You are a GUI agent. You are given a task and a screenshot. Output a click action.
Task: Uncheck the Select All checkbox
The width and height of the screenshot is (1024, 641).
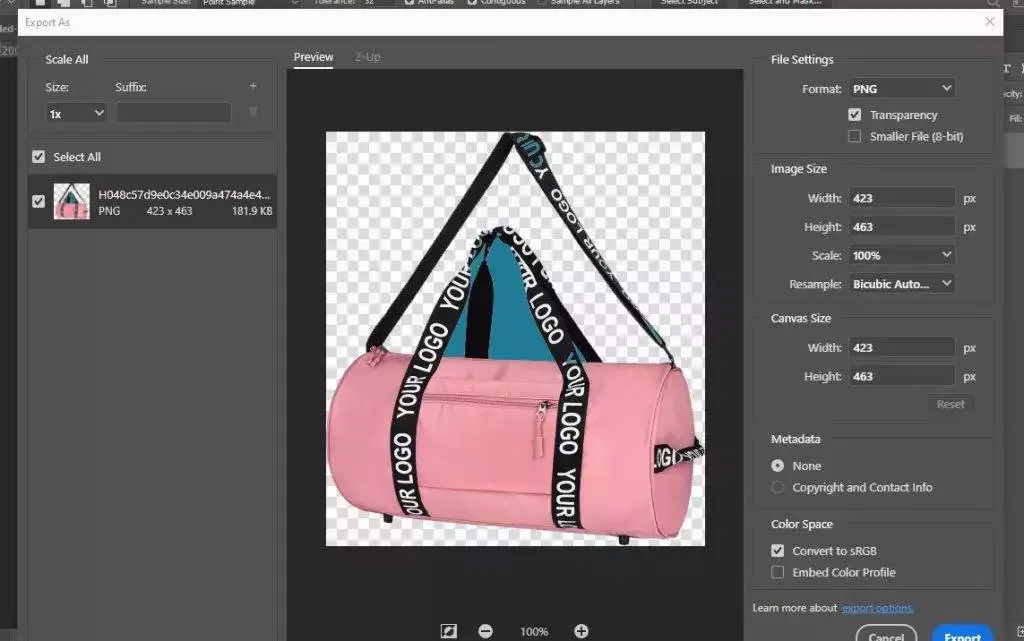coord(38,156)
